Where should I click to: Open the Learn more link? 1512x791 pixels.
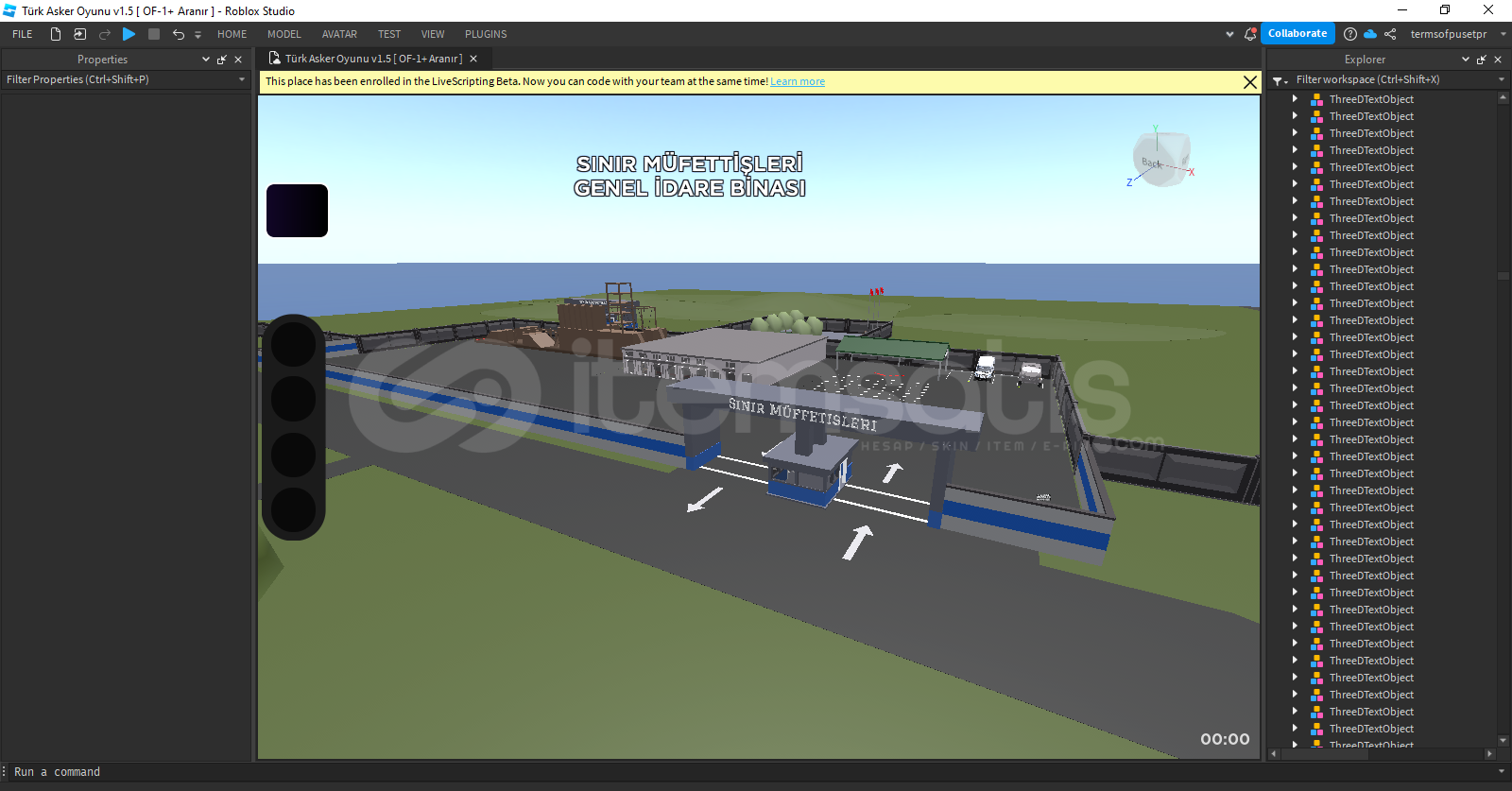coord(797,82)
